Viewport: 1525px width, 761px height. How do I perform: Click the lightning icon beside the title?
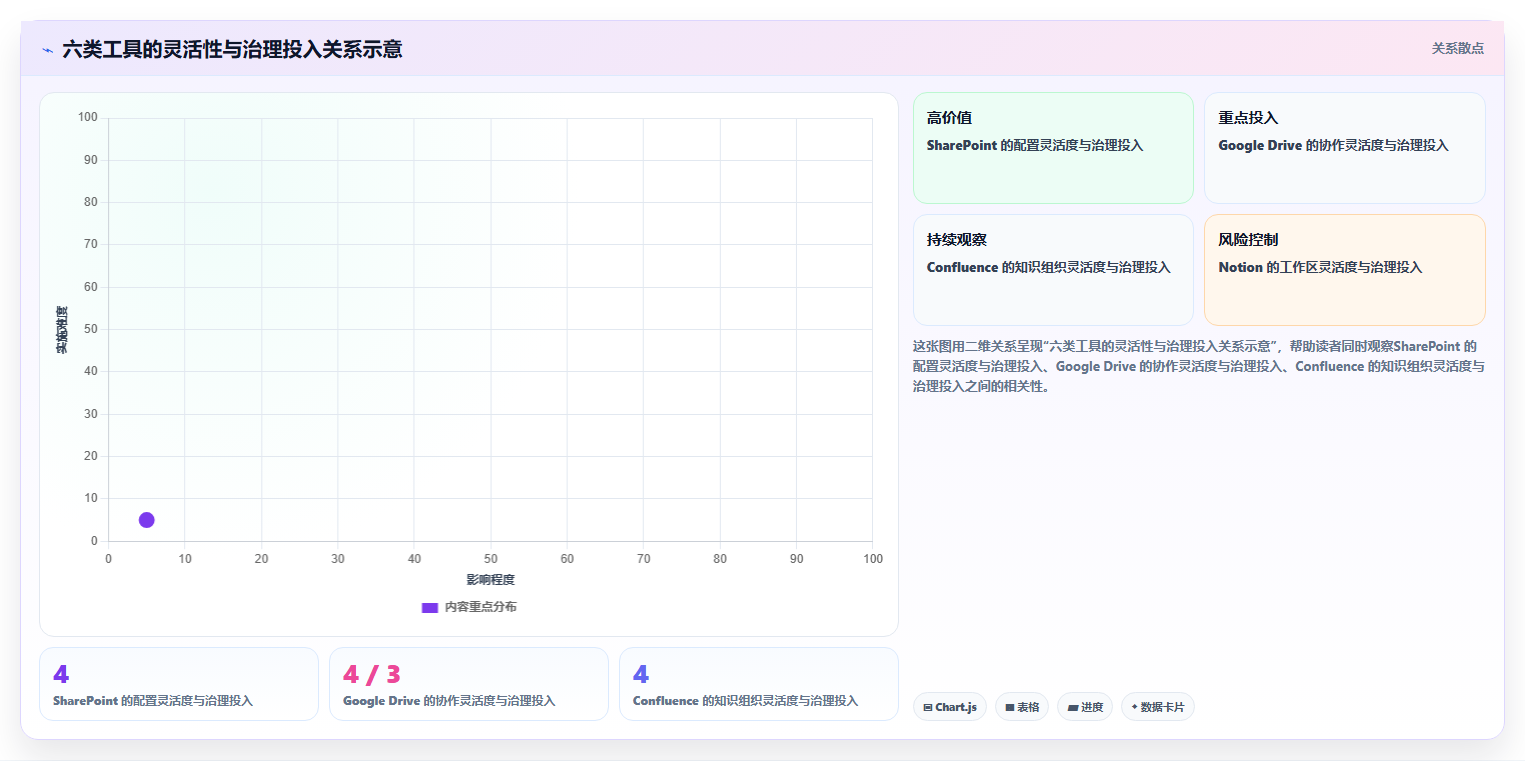(47, 49)
